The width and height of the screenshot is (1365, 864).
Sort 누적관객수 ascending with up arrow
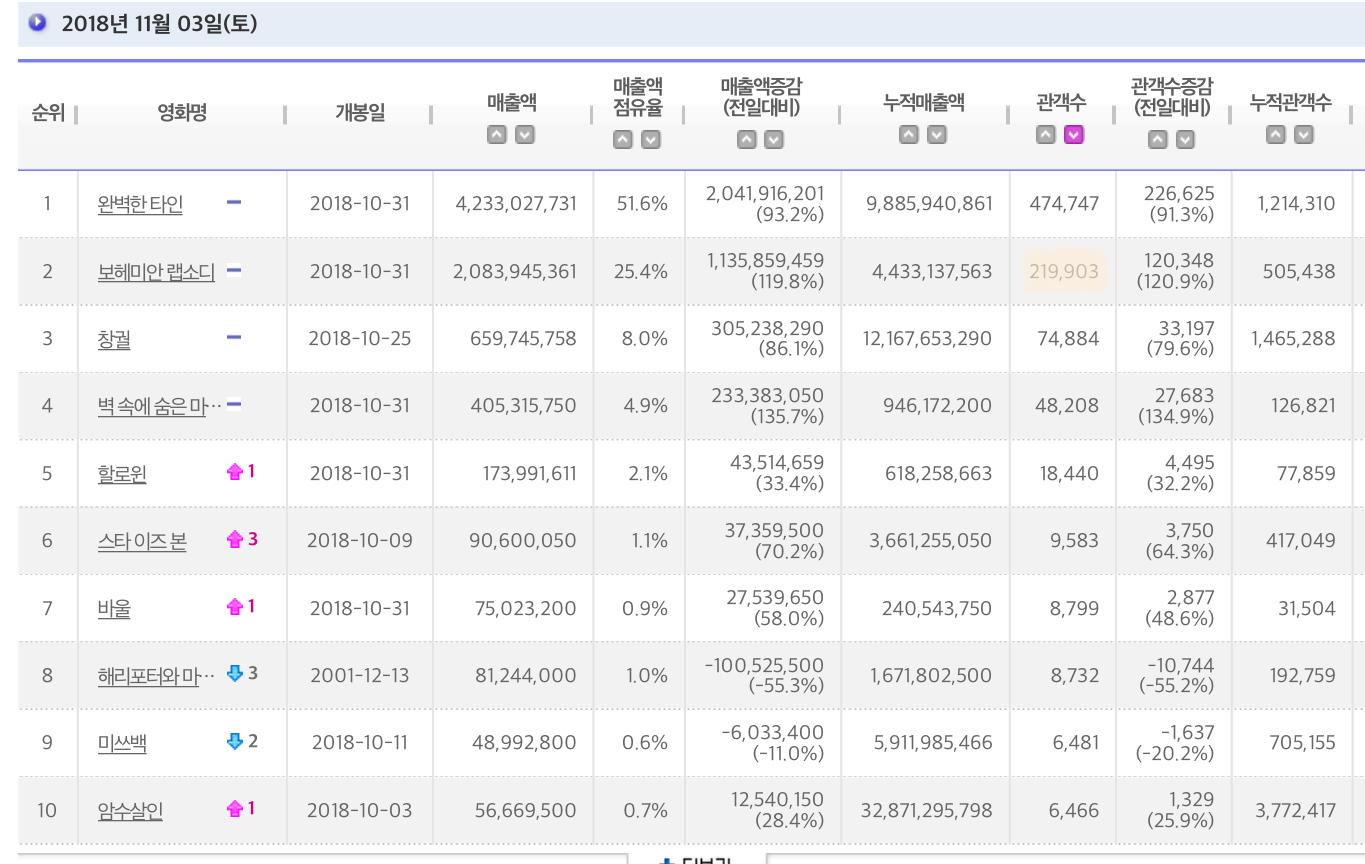click(1276, 135)
